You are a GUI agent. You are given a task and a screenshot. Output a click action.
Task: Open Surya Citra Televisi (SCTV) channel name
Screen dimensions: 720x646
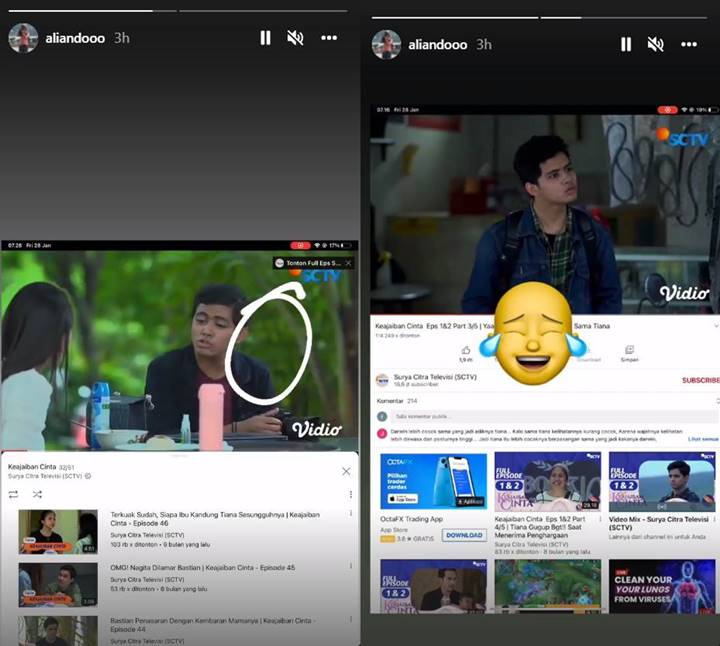pos(435,377)
